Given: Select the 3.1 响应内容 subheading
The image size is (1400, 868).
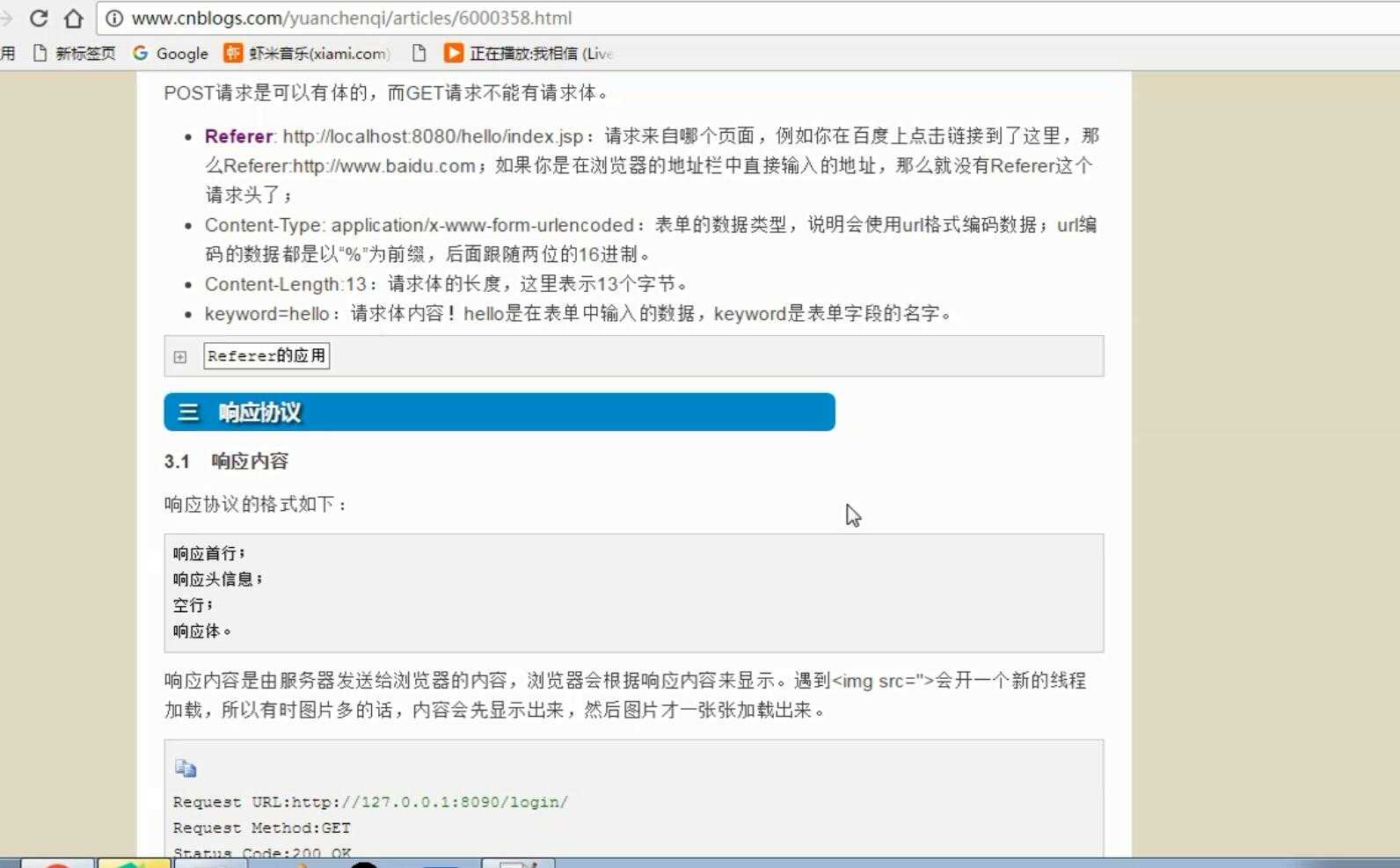Looking at the screenshot, I should tap(226, 462).
